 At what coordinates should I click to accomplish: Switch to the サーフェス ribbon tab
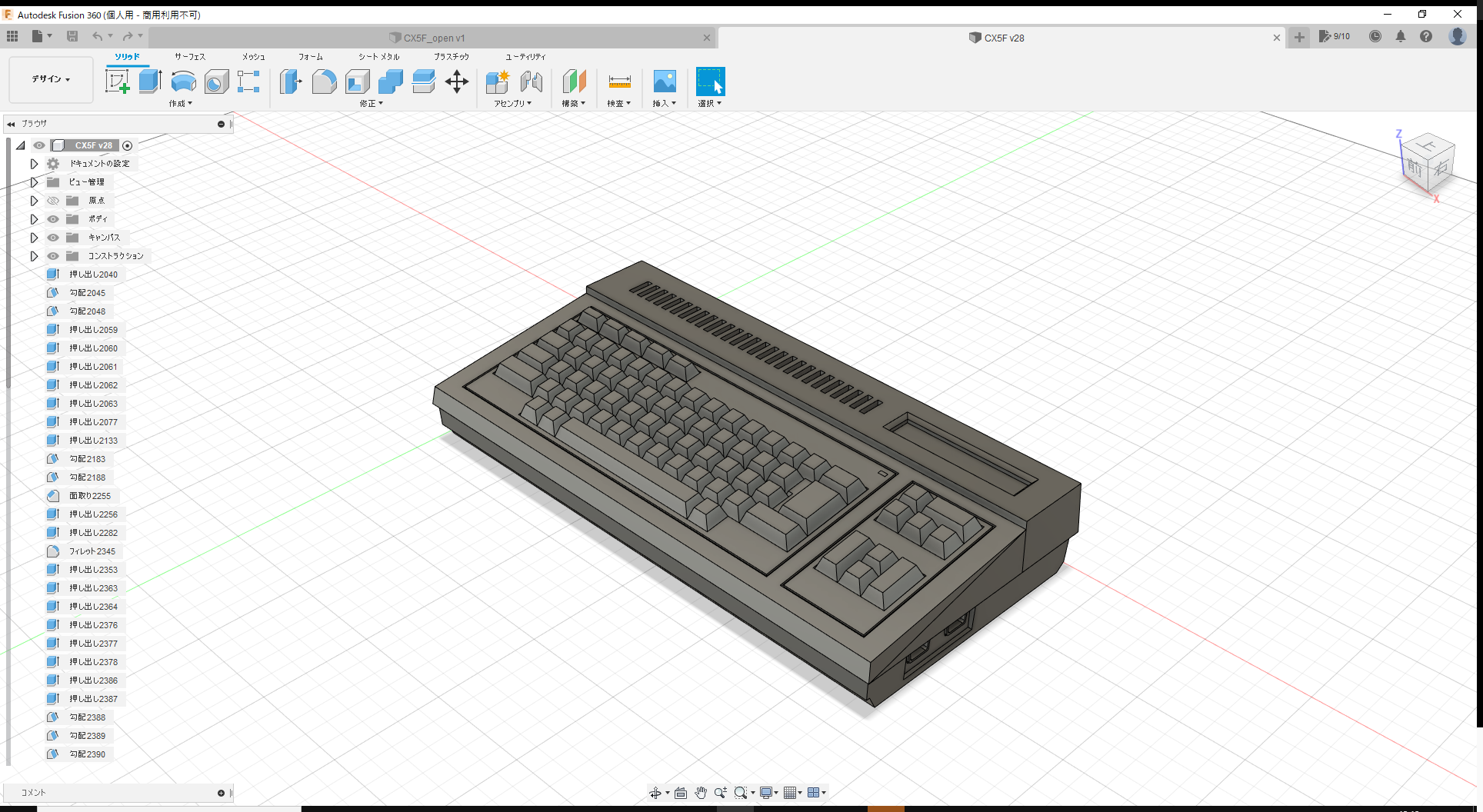[x=188, y=56]
